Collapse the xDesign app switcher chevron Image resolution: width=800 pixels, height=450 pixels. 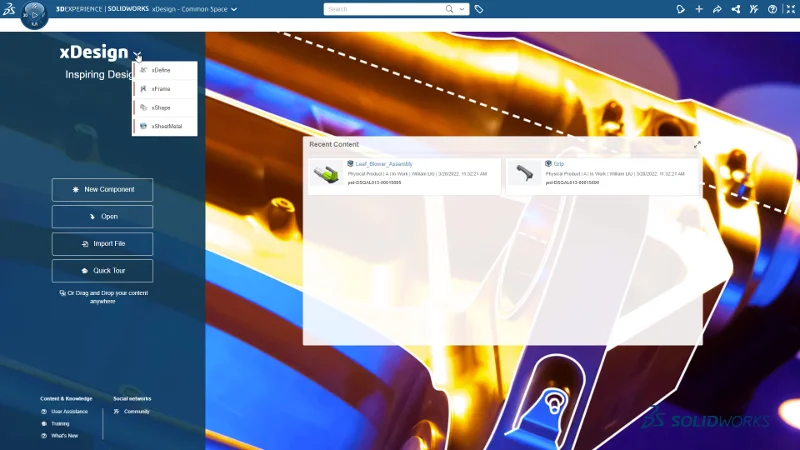tap(137, 55)
